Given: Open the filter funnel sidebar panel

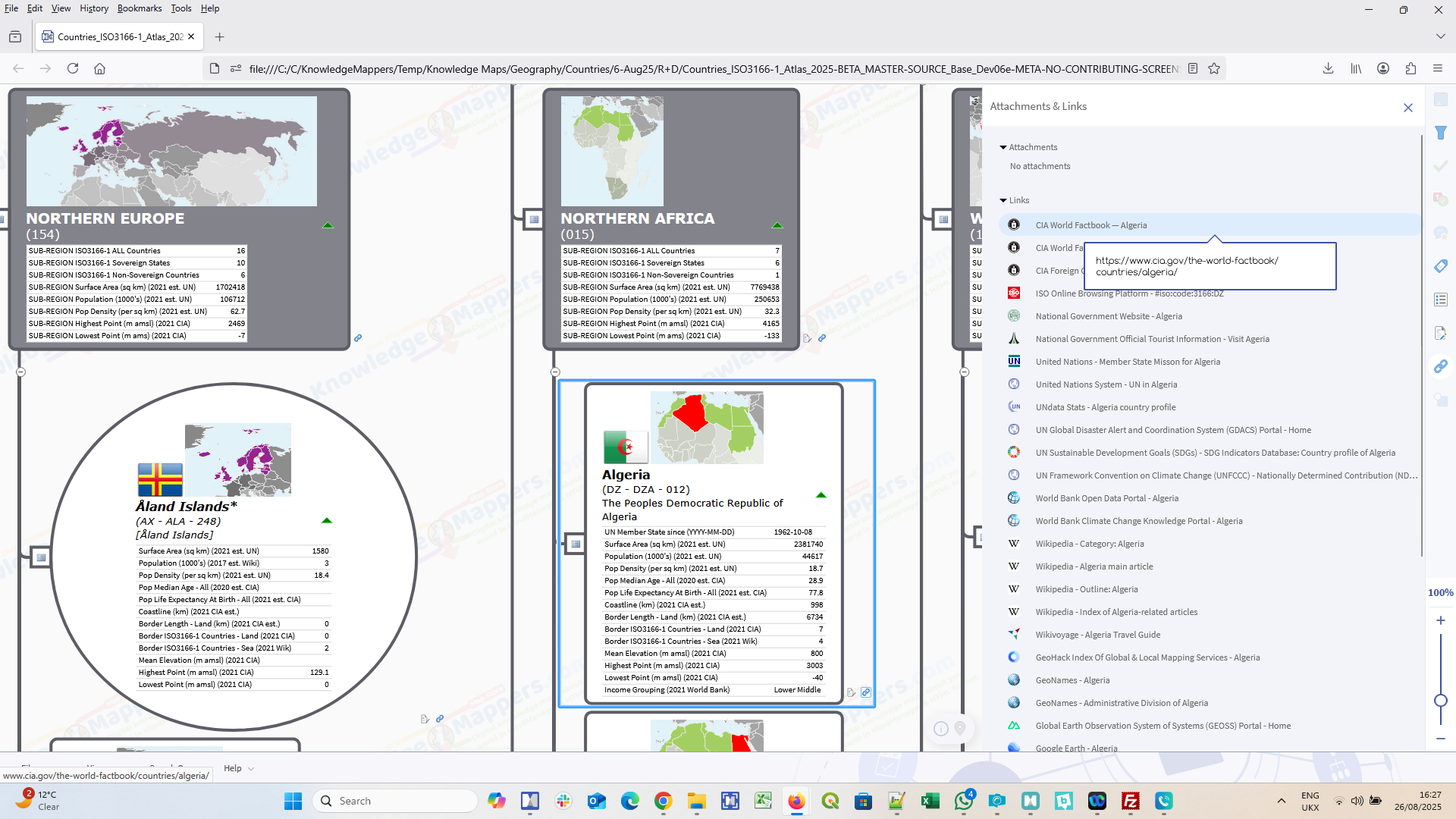Looking at the screenshot, I should click(x=1441, y=133).
